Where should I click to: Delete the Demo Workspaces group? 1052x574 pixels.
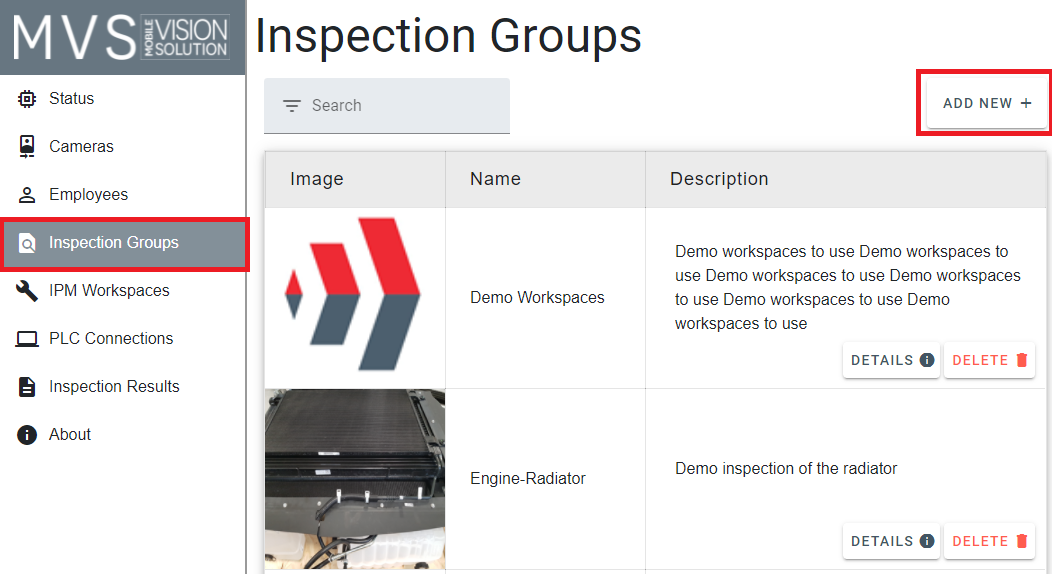[x=989, y=360]
